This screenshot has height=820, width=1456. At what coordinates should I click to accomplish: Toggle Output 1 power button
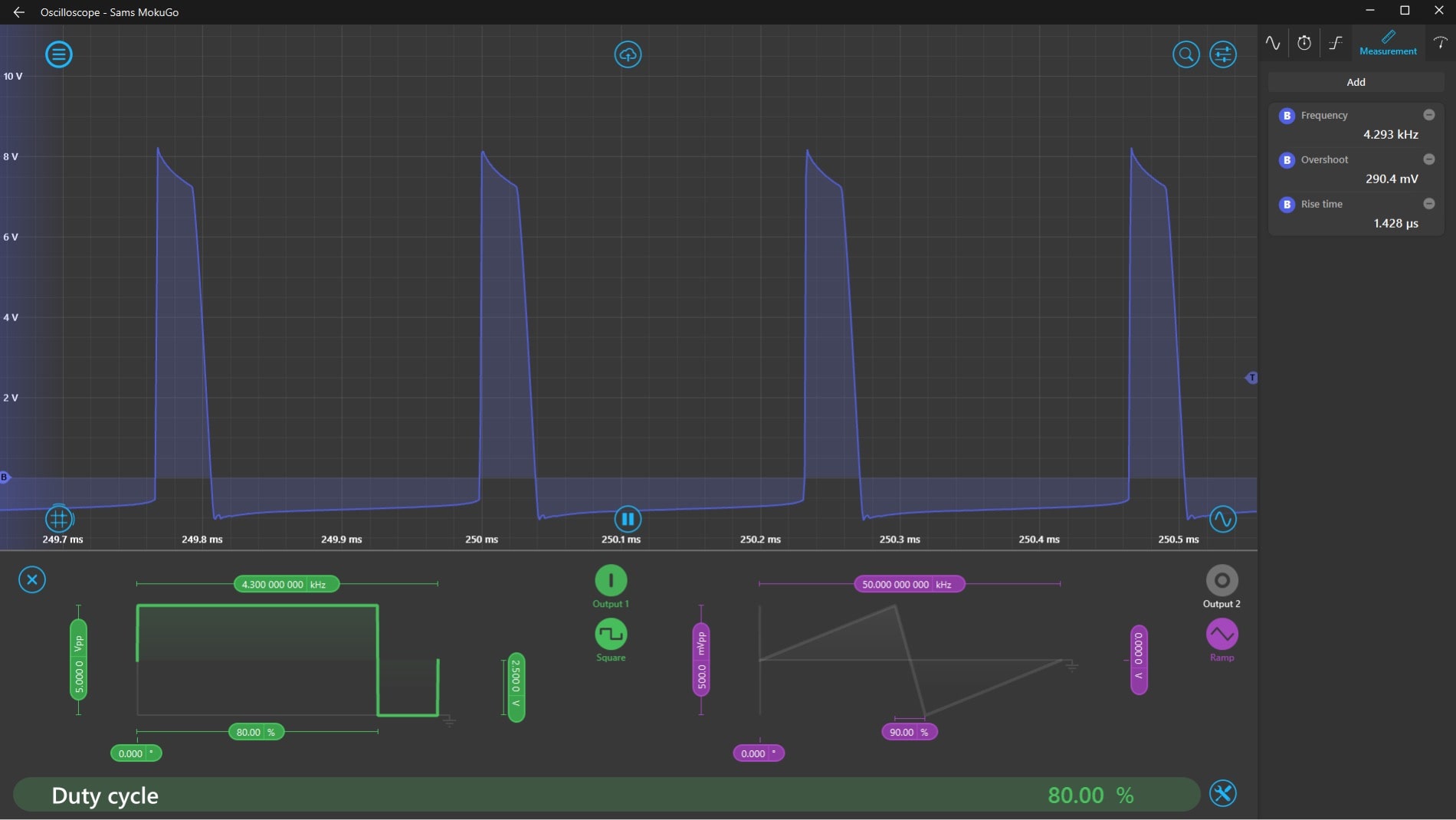611,580
